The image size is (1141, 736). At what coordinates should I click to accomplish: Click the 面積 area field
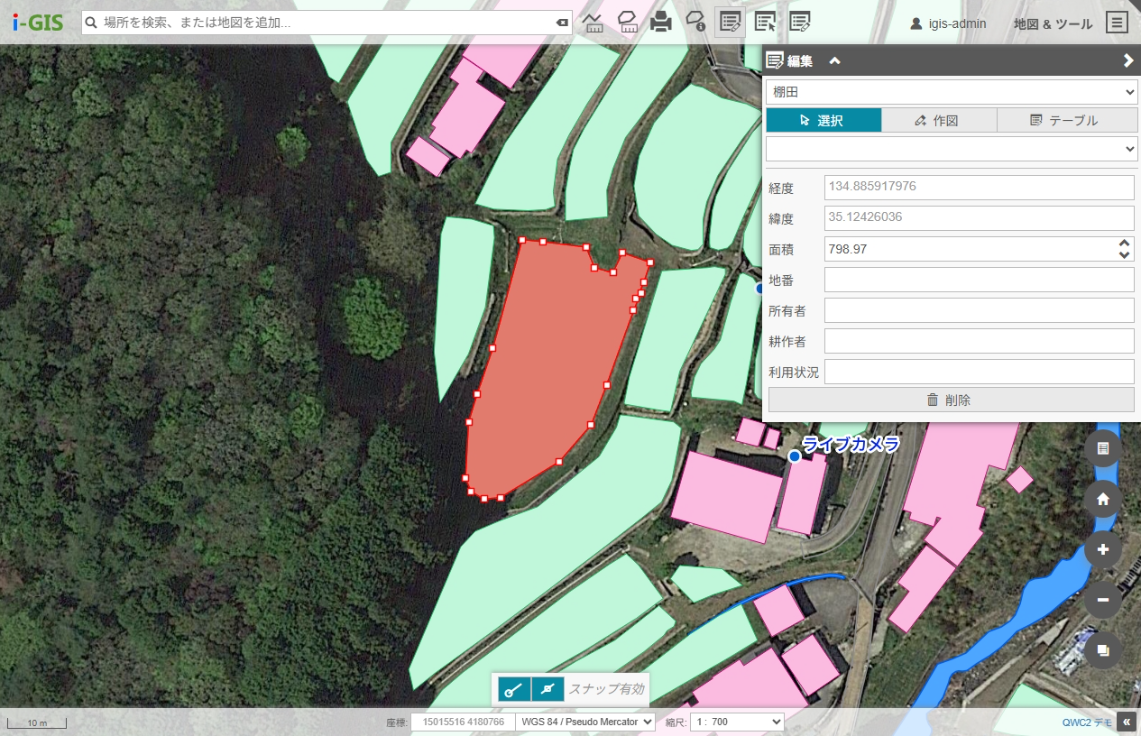pos(979,249)
